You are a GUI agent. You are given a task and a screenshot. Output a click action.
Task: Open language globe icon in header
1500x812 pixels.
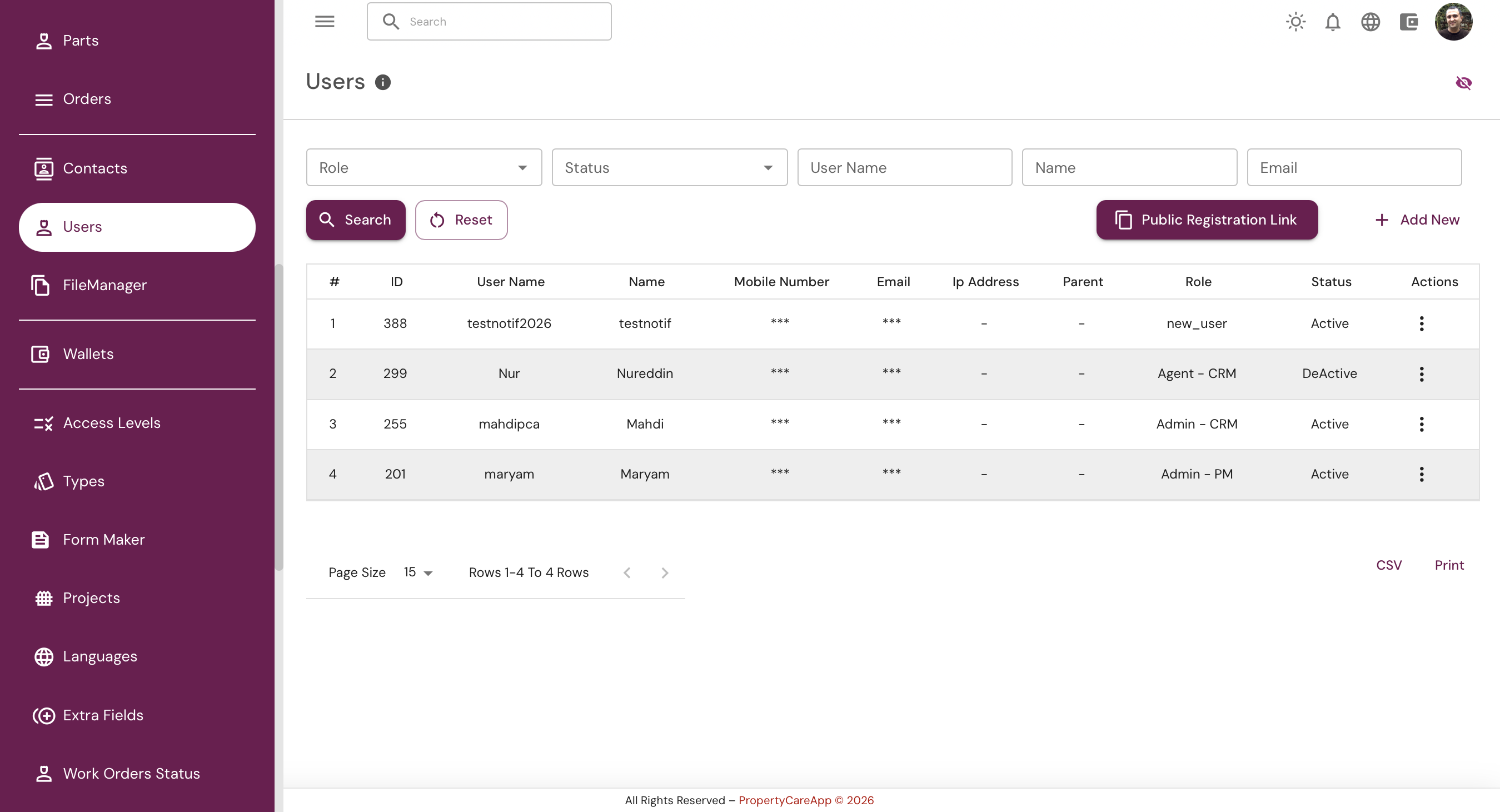[1370, 22]
